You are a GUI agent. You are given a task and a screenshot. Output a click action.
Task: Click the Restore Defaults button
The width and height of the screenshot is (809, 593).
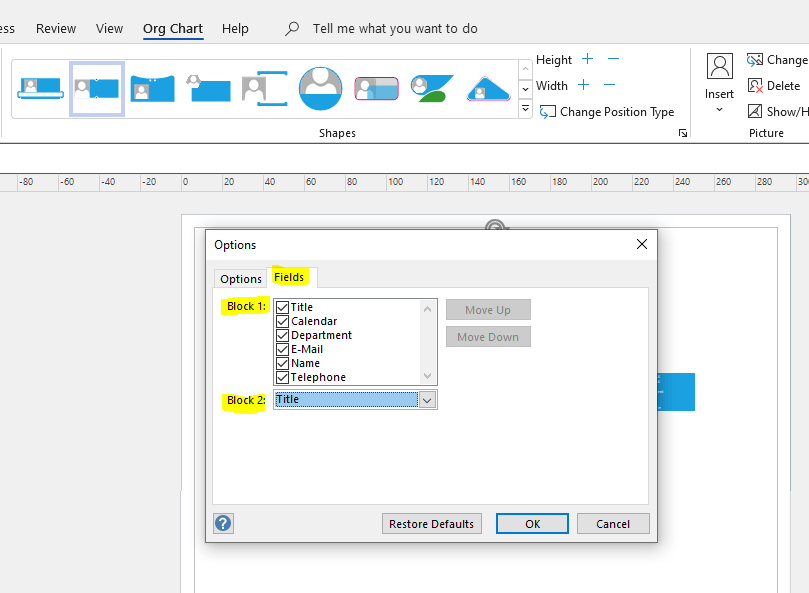[431, 523]
